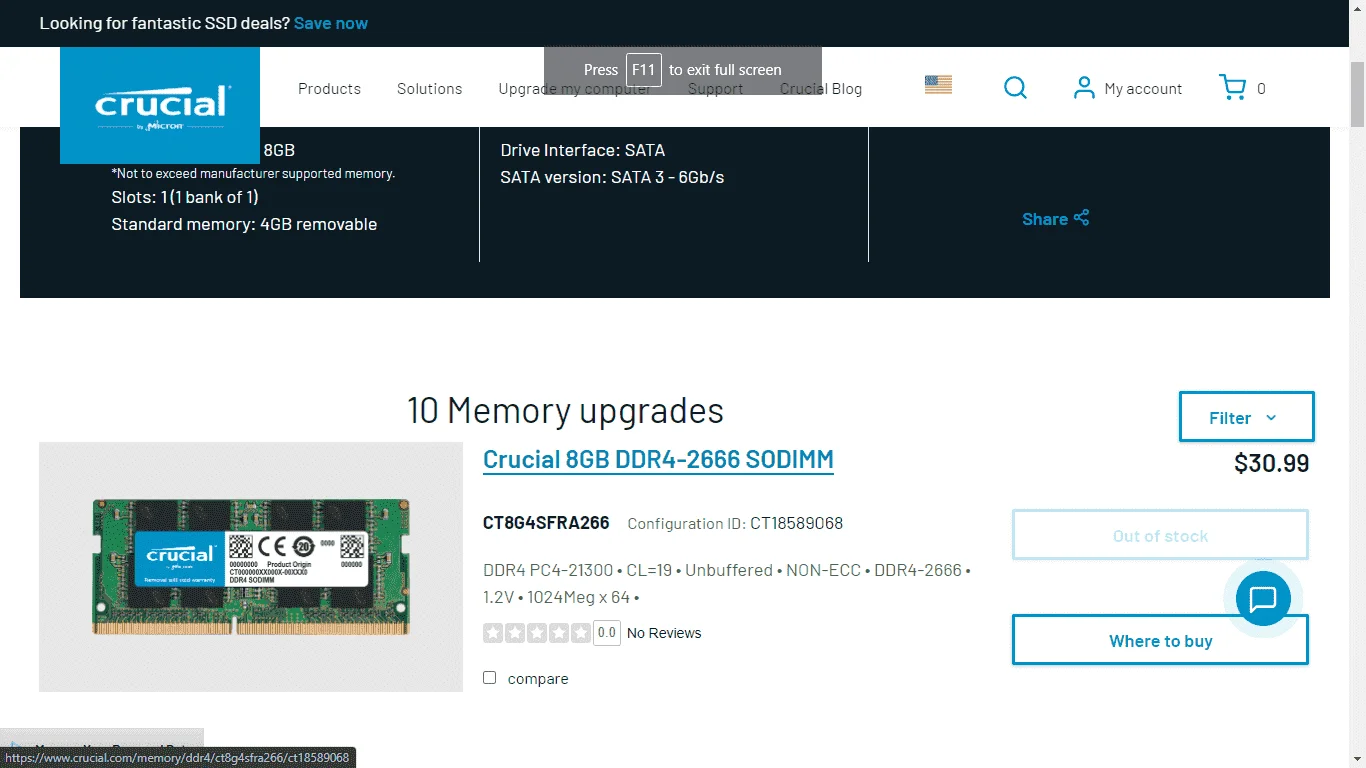Click the Crucial logo

point(160,105)
